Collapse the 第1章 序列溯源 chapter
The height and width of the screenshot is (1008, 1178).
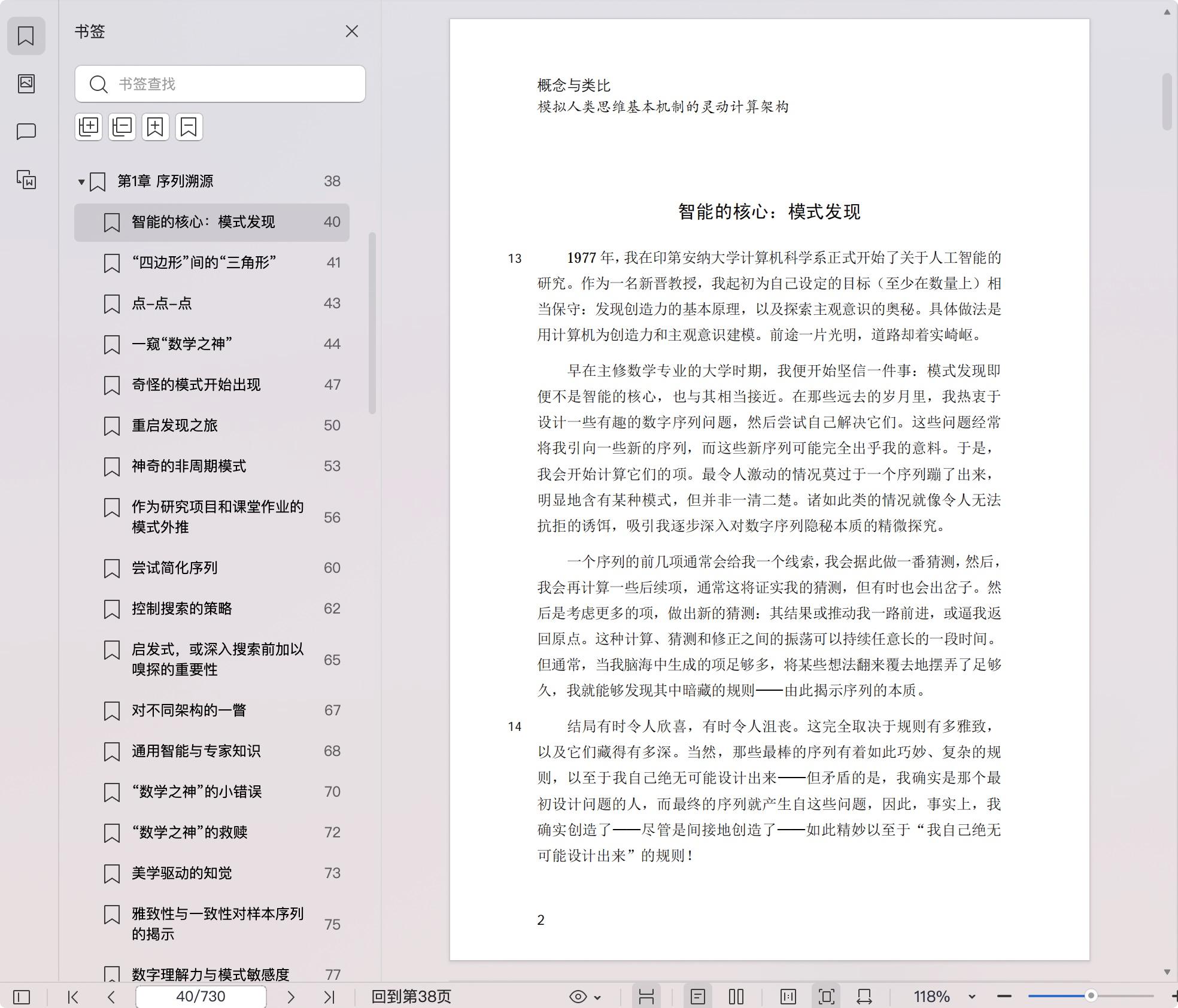81,181
